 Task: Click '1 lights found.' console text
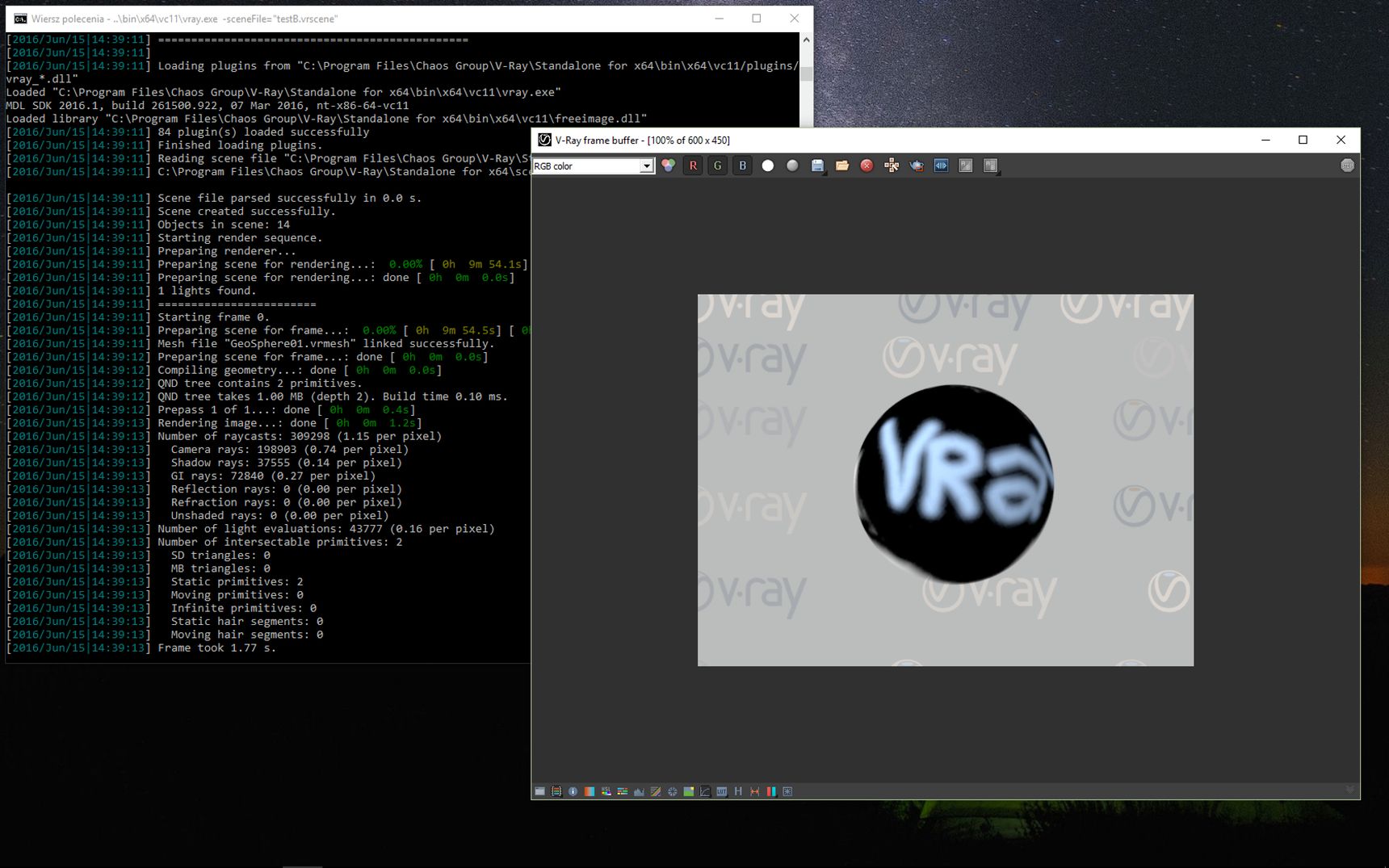pos(207,291)
